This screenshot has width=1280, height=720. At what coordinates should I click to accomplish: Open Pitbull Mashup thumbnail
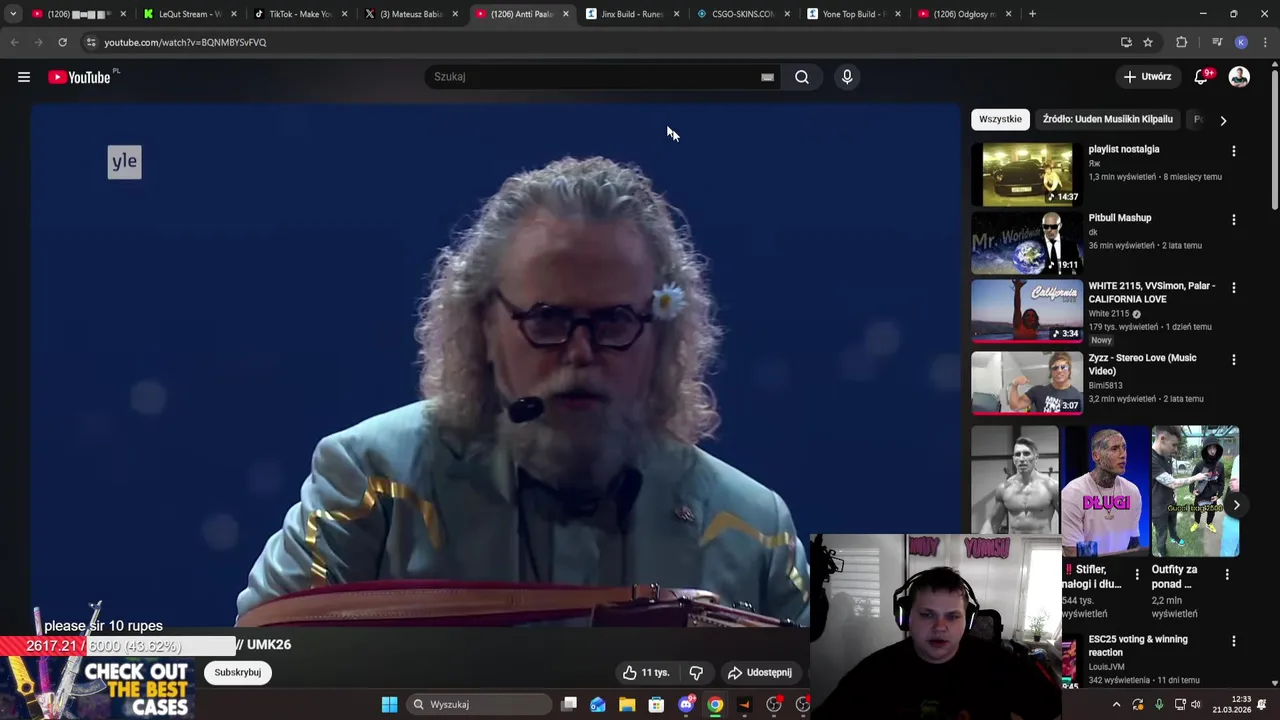tap(1027, 243)
